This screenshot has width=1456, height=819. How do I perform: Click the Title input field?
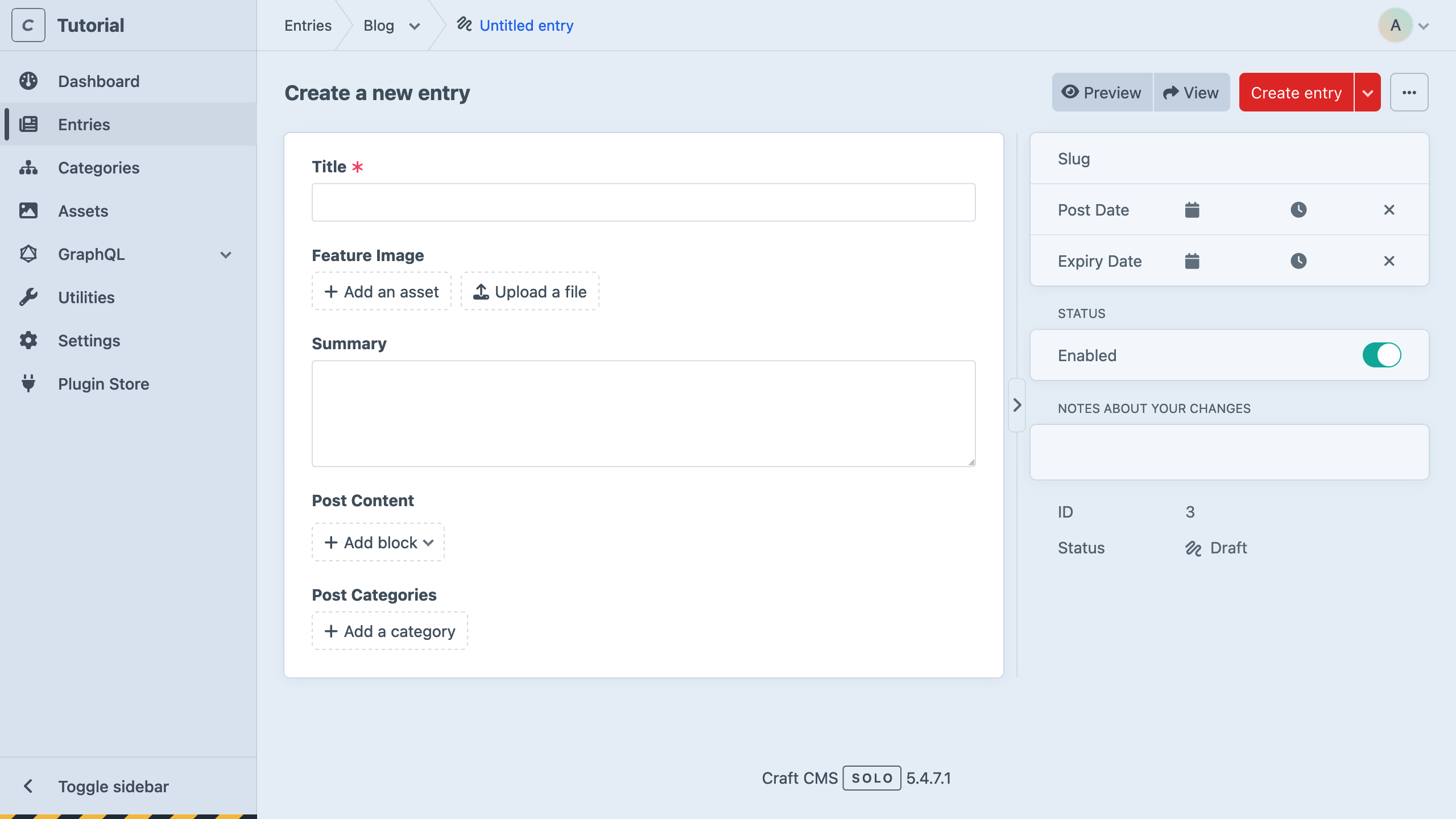point(644,202)
